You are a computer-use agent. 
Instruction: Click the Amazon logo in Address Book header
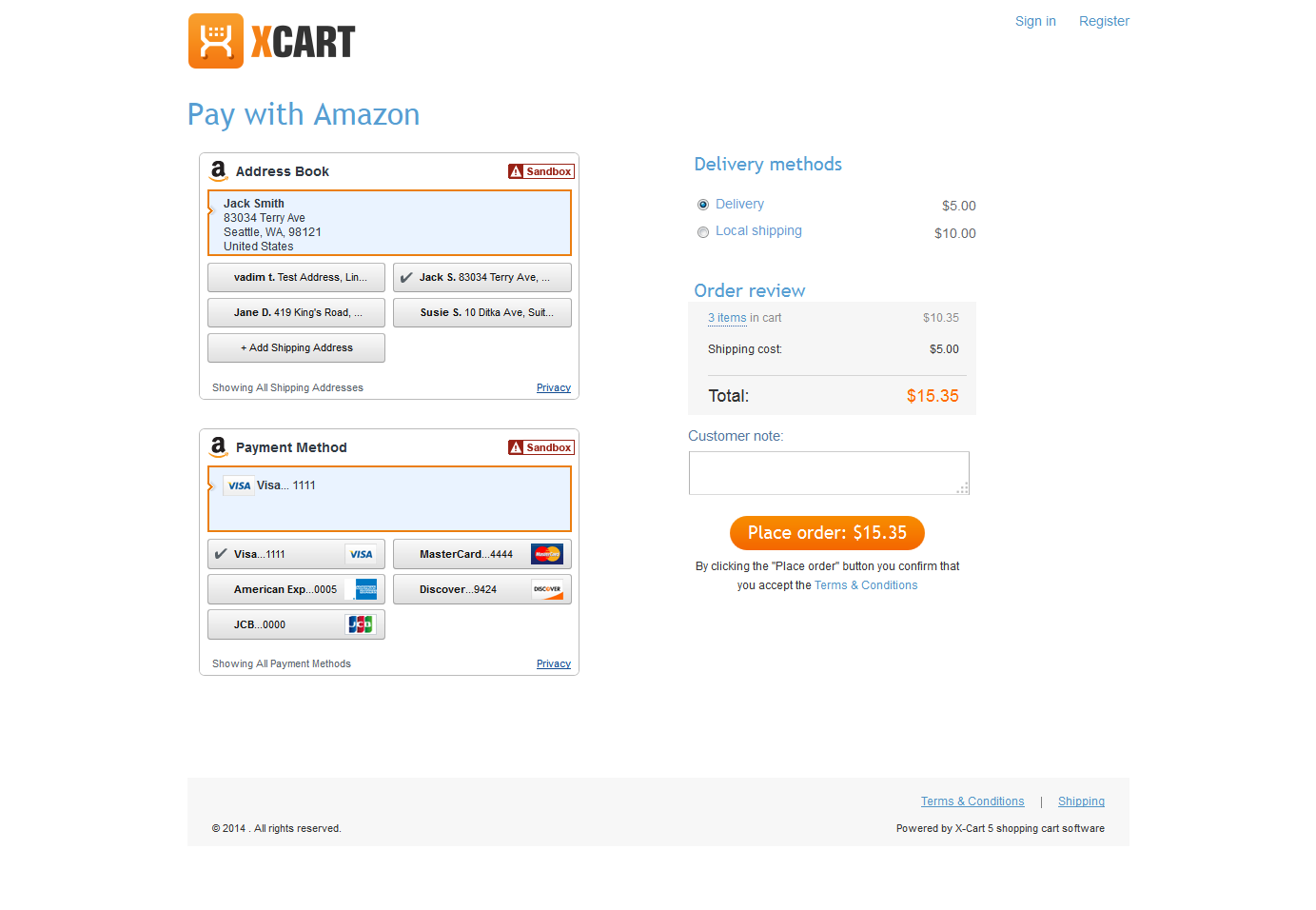coord(219,171)
